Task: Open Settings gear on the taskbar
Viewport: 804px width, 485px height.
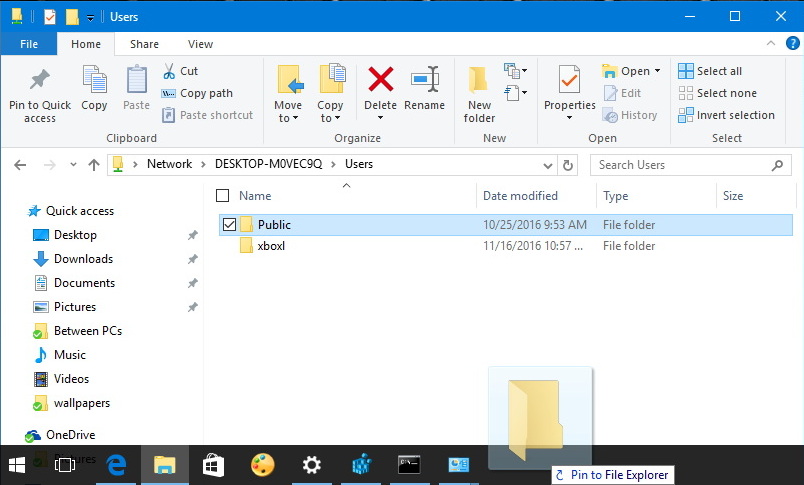Action: coord(311,465)
